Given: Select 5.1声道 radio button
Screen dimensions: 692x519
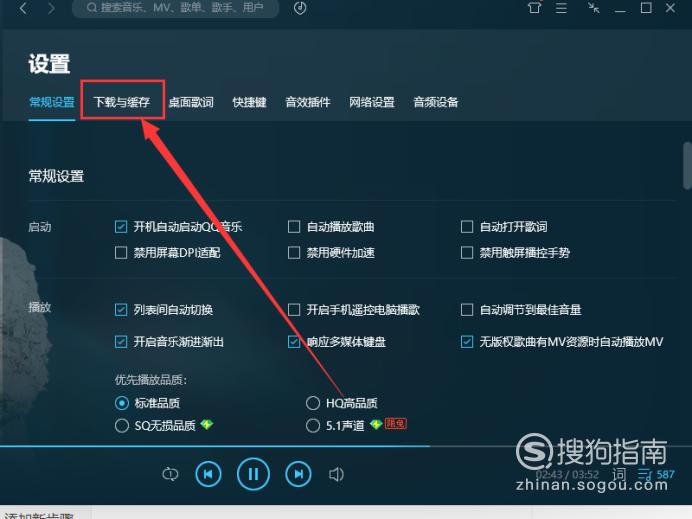Looking at the screenshot, I should pyautogui.click(x=313, y=426).
